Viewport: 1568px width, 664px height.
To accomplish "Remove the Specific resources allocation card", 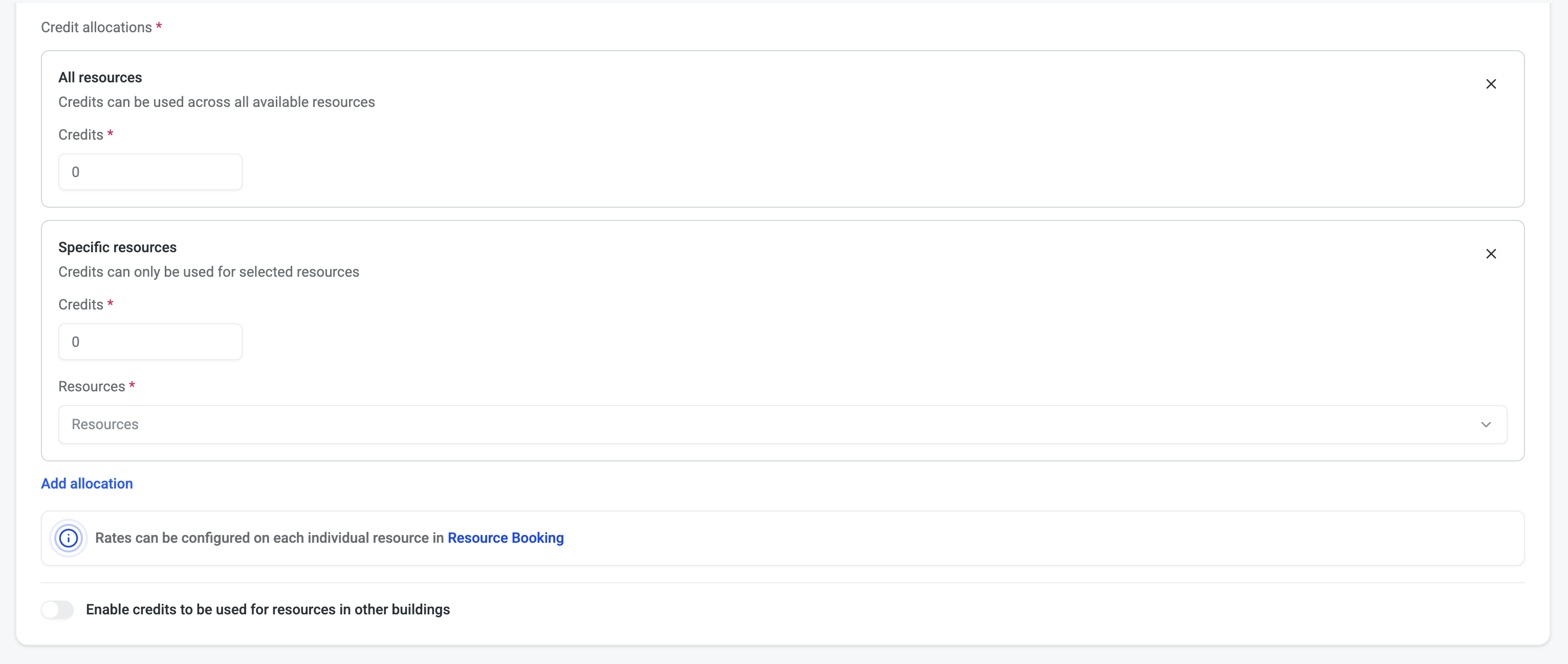I will coord(1491,254).
